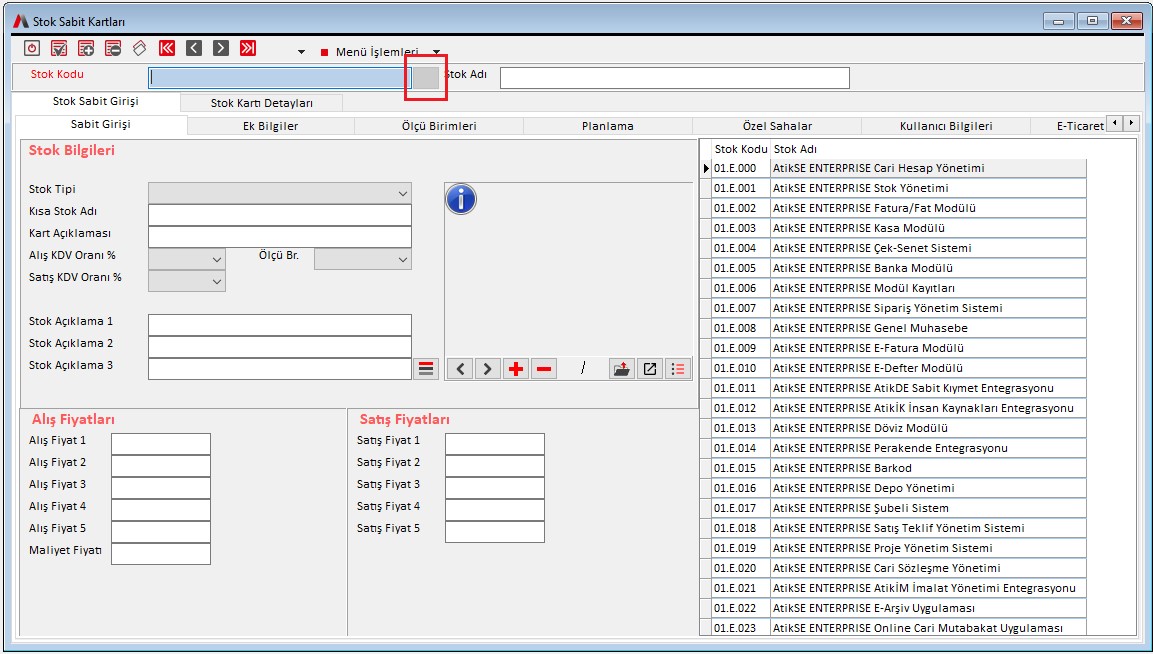Select the AtikSE ENTERPRISE Stok Yönetimi row
The width and height of the screenshot is (1153, 654).
point(899,188)
